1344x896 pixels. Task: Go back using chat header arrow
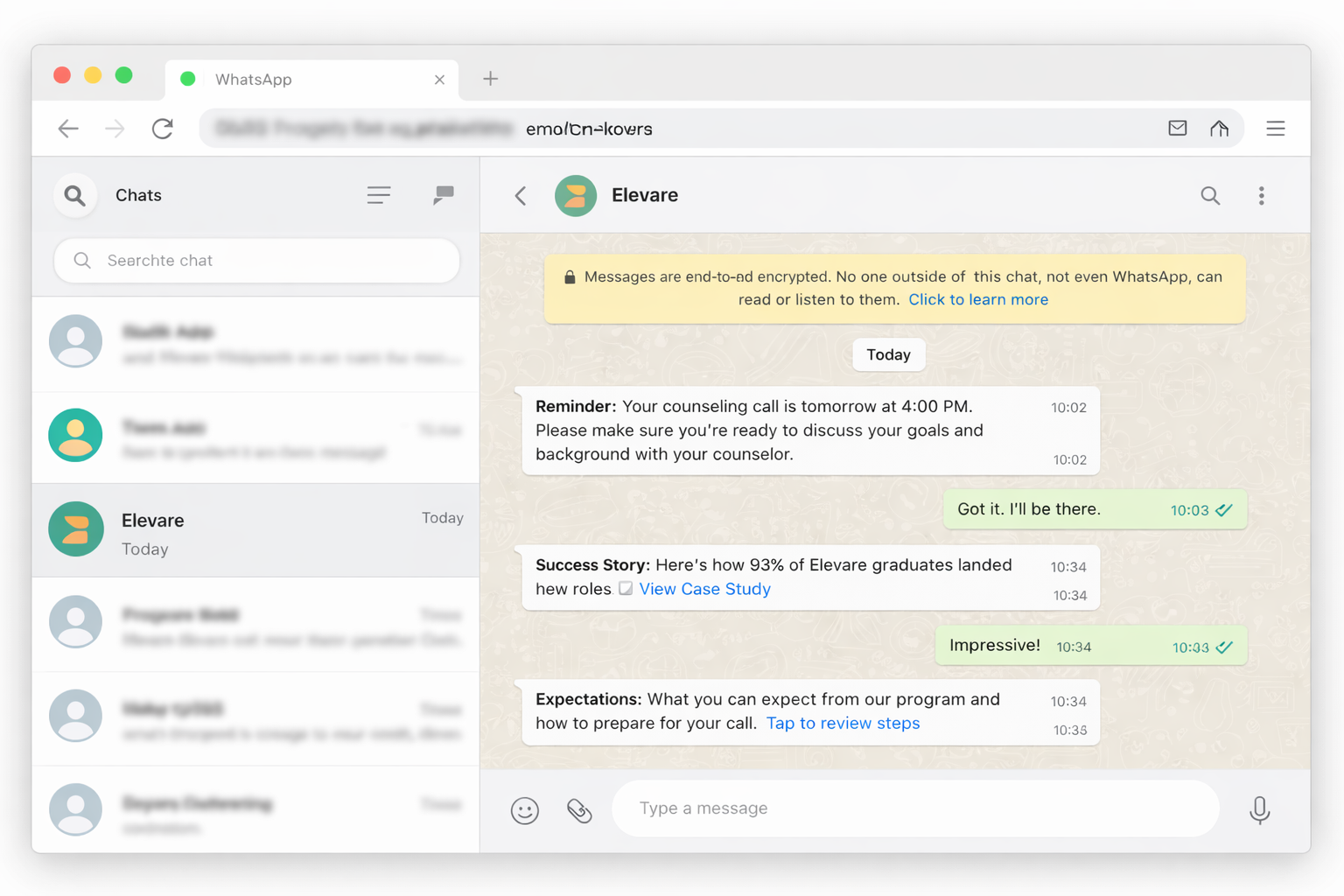[x=521, y=195]
